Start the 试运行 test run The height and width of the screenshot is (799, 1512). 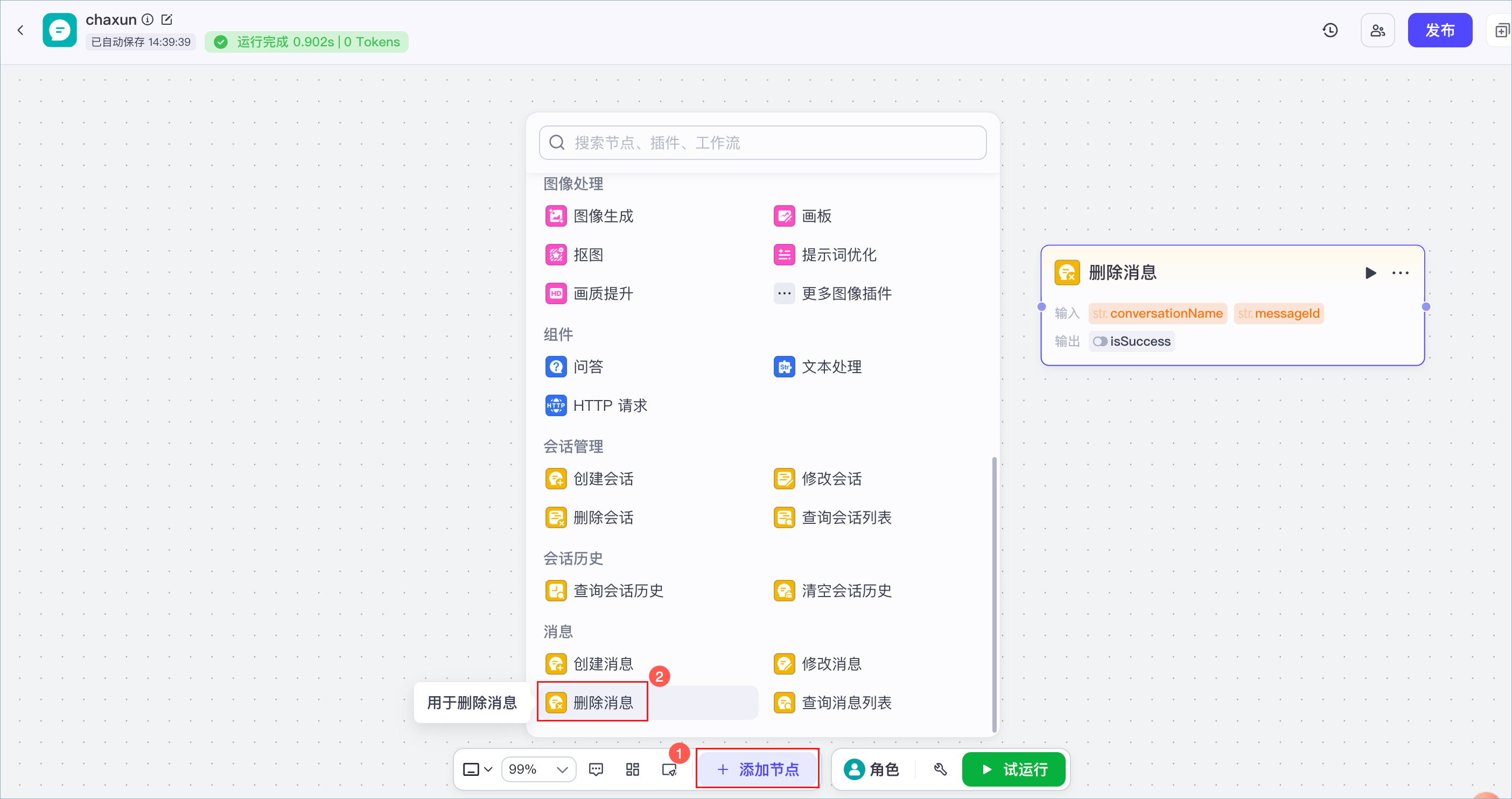pos(1014,769)
